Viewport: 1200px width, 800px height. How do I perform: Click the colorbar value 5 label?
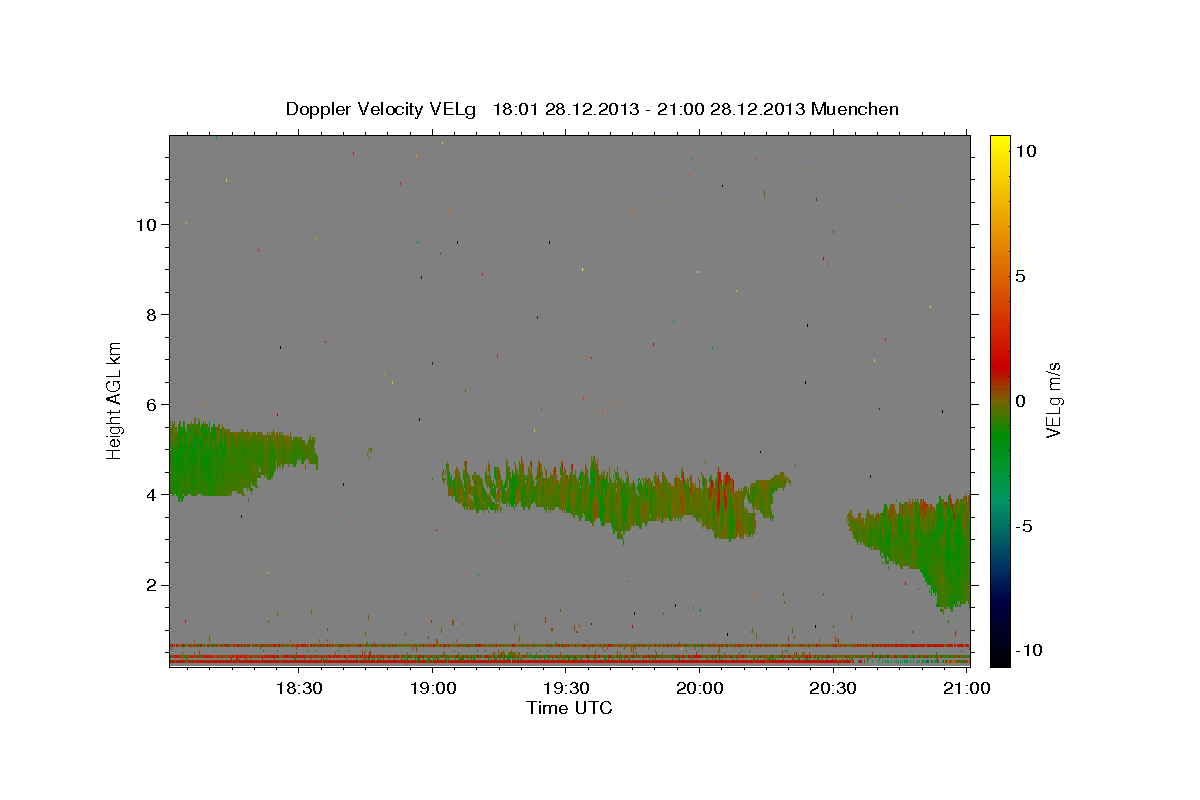pyautogui.click(x=1020, y=276)
